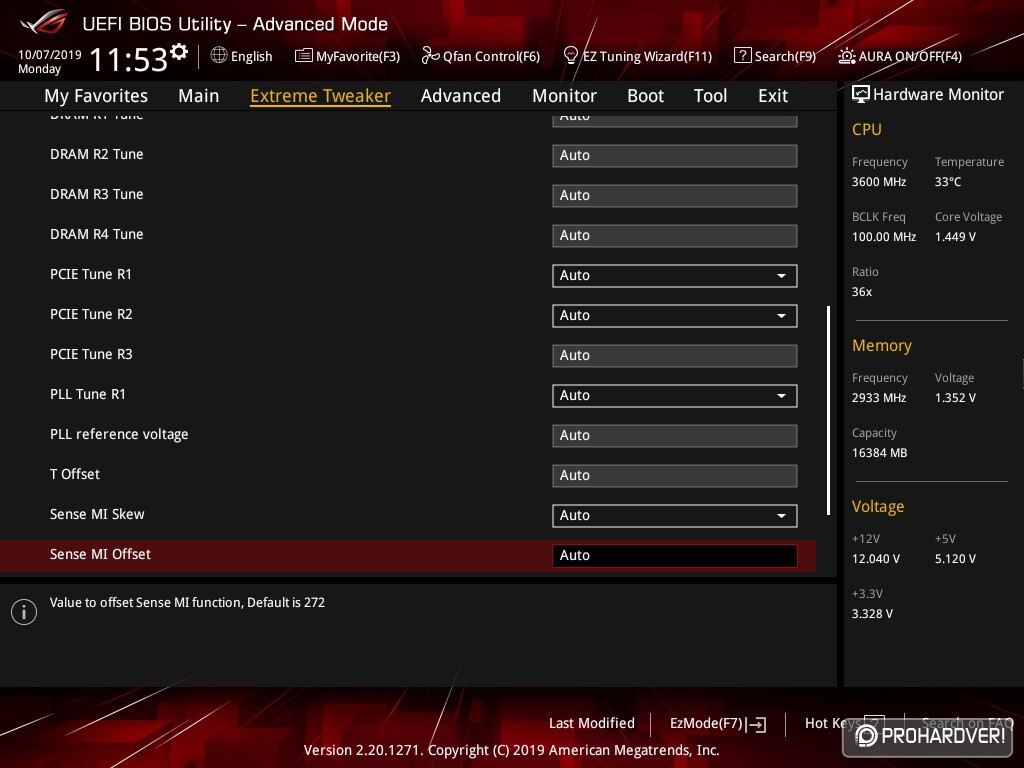This screenshot has height=768, width=1024.
Task: Click the BCLK Freq 100.00 MHz value
Action: (x=884, y=236)
